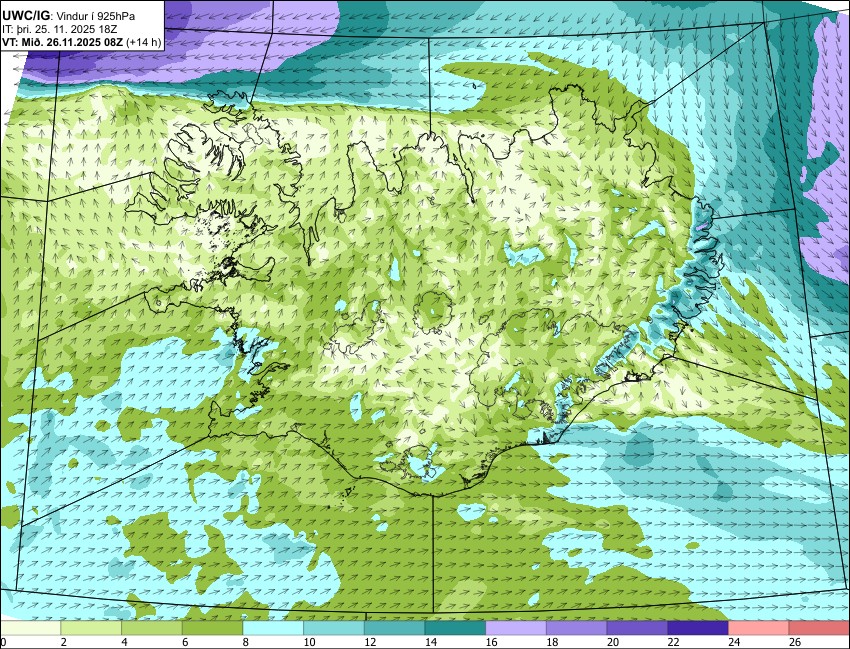Click the legend value label '26'
This screenshot has height=649, width=850.
point(795,642)
